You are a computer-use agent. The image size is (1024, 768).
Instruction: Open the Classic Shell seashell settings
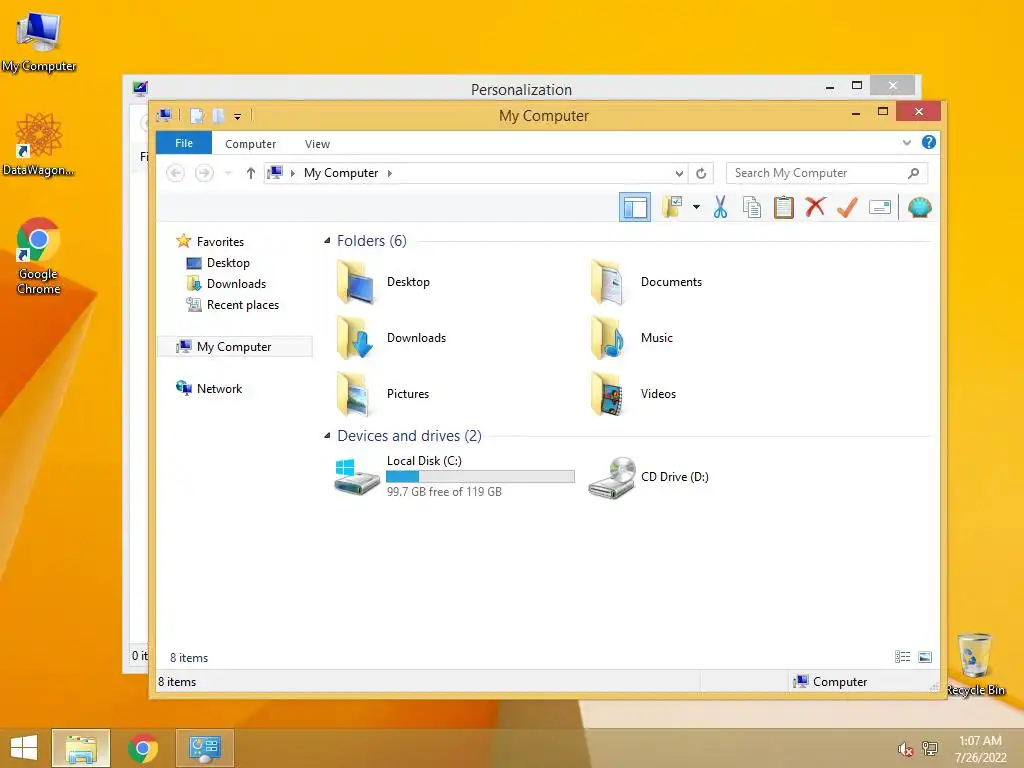point(920,208)
